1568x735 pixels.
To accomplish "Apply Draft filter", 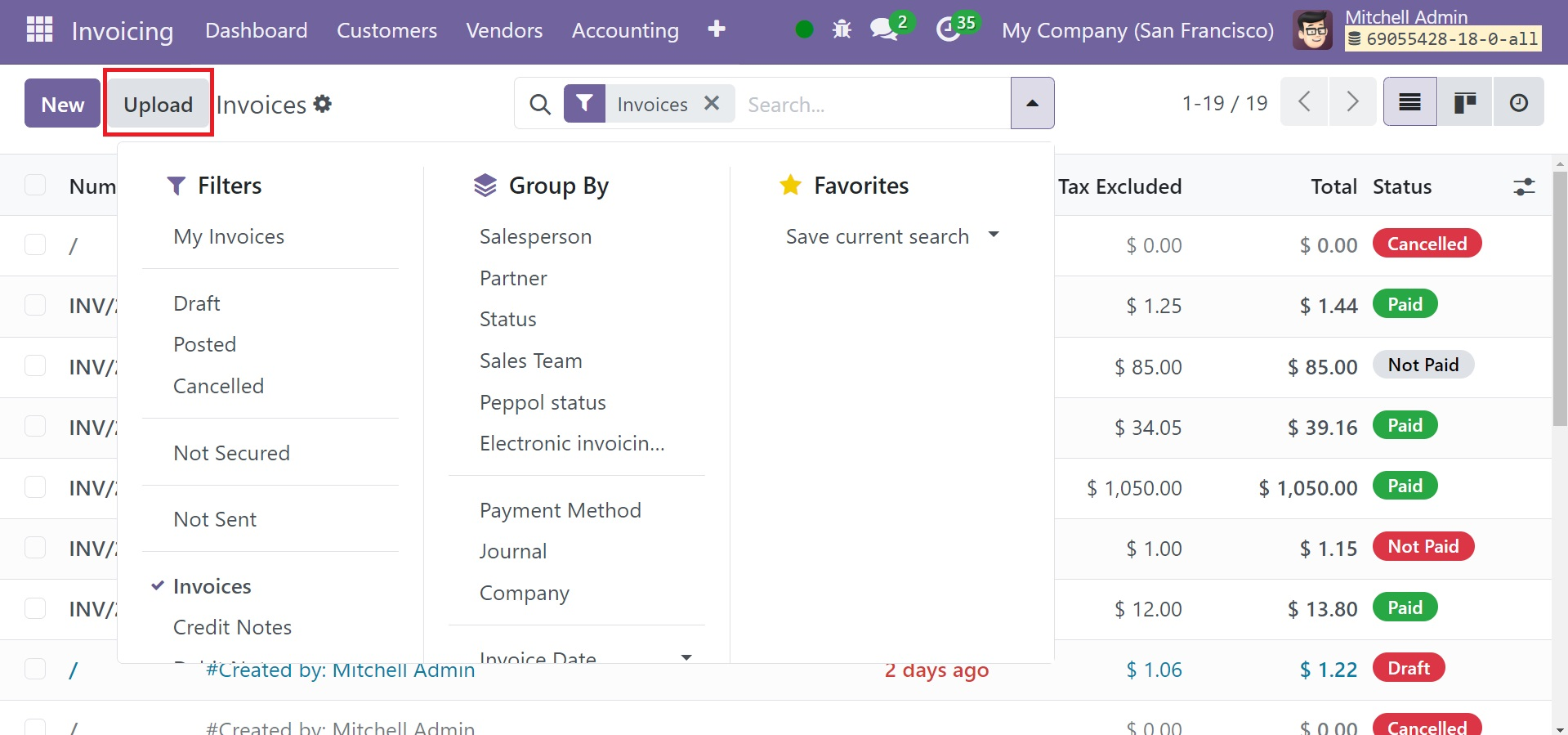I will (197, 303).
